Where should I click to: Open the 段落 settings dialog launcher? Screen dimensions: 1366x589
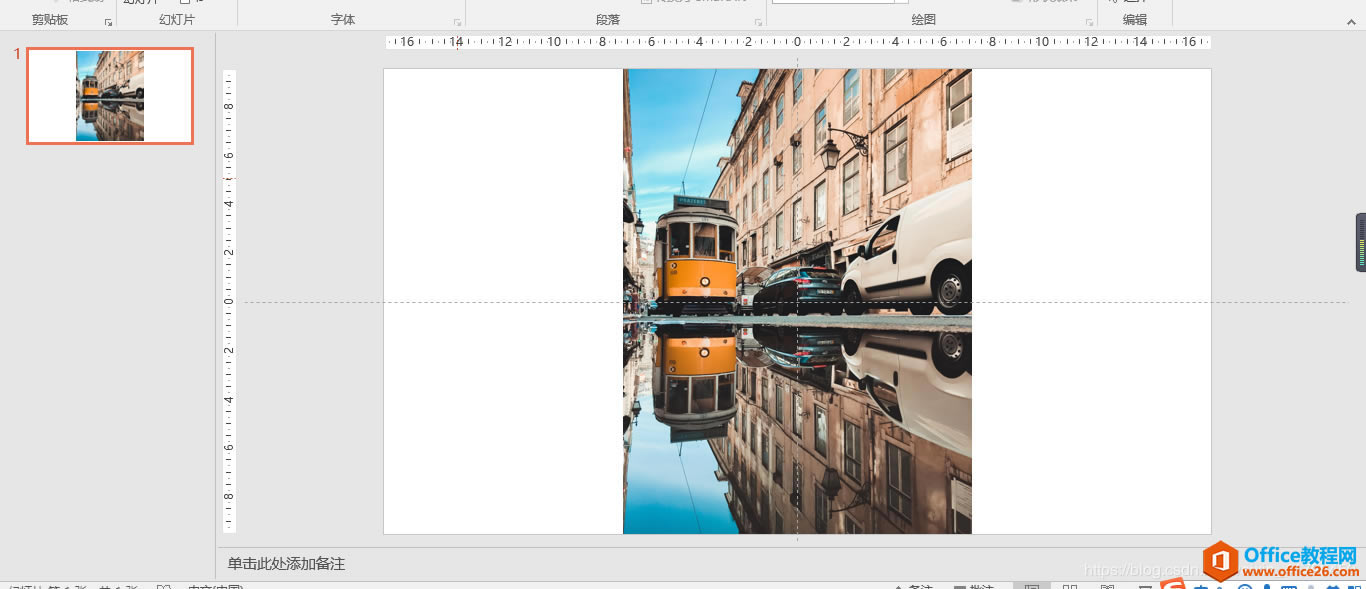point(758,20)
